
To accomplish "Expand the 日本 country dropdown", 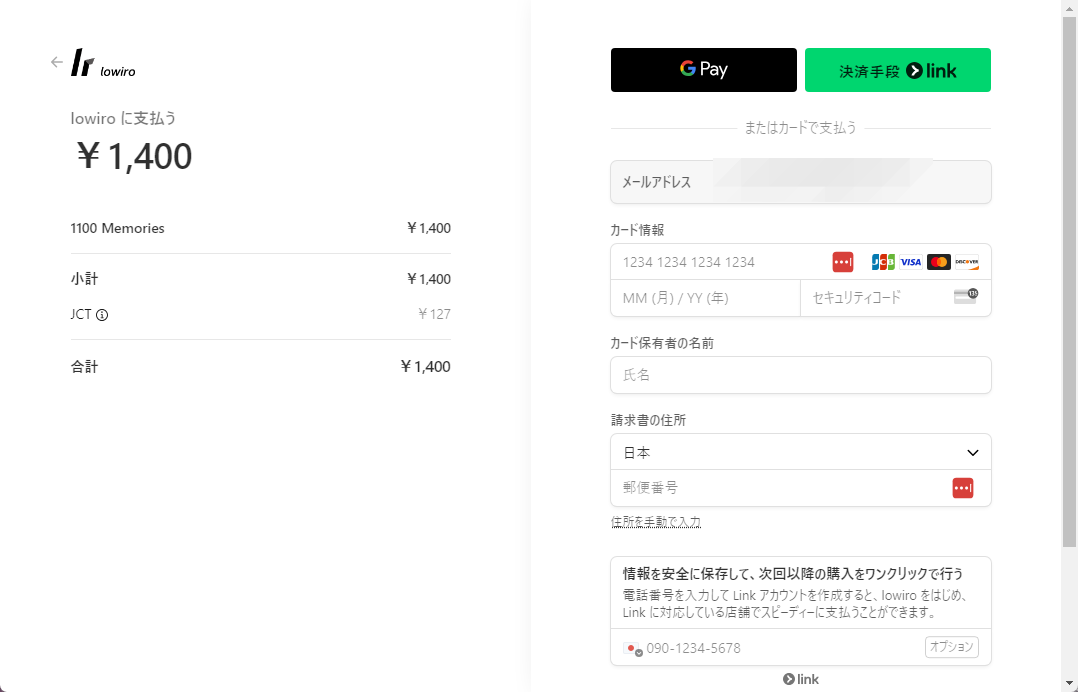I will (x=800, y=452).
